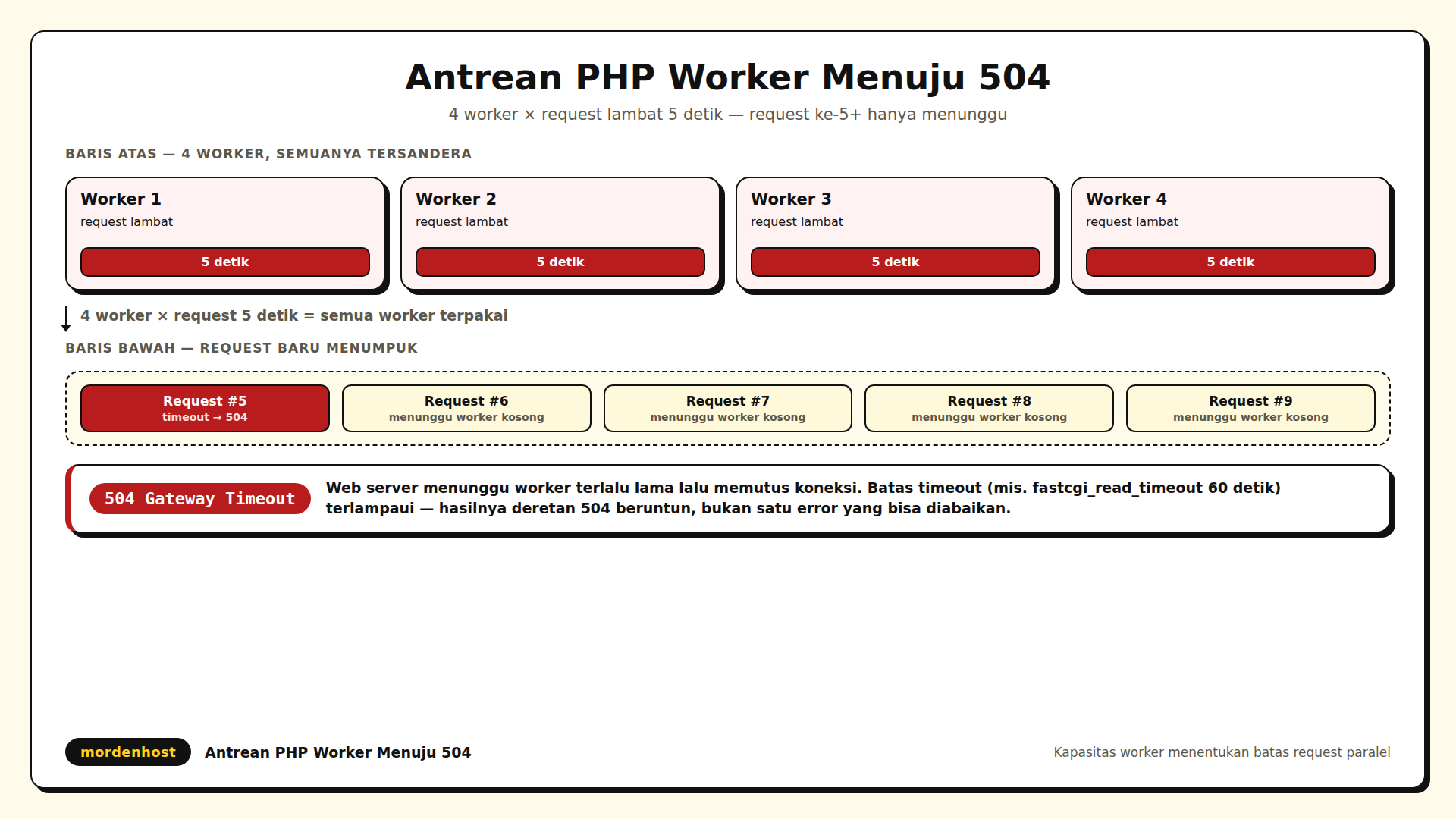The height and width of the screenshot is (819, 1456).
Task: Click request lambat label under Worker 4
Action: pyautogui.click(x=1132, y=222)
